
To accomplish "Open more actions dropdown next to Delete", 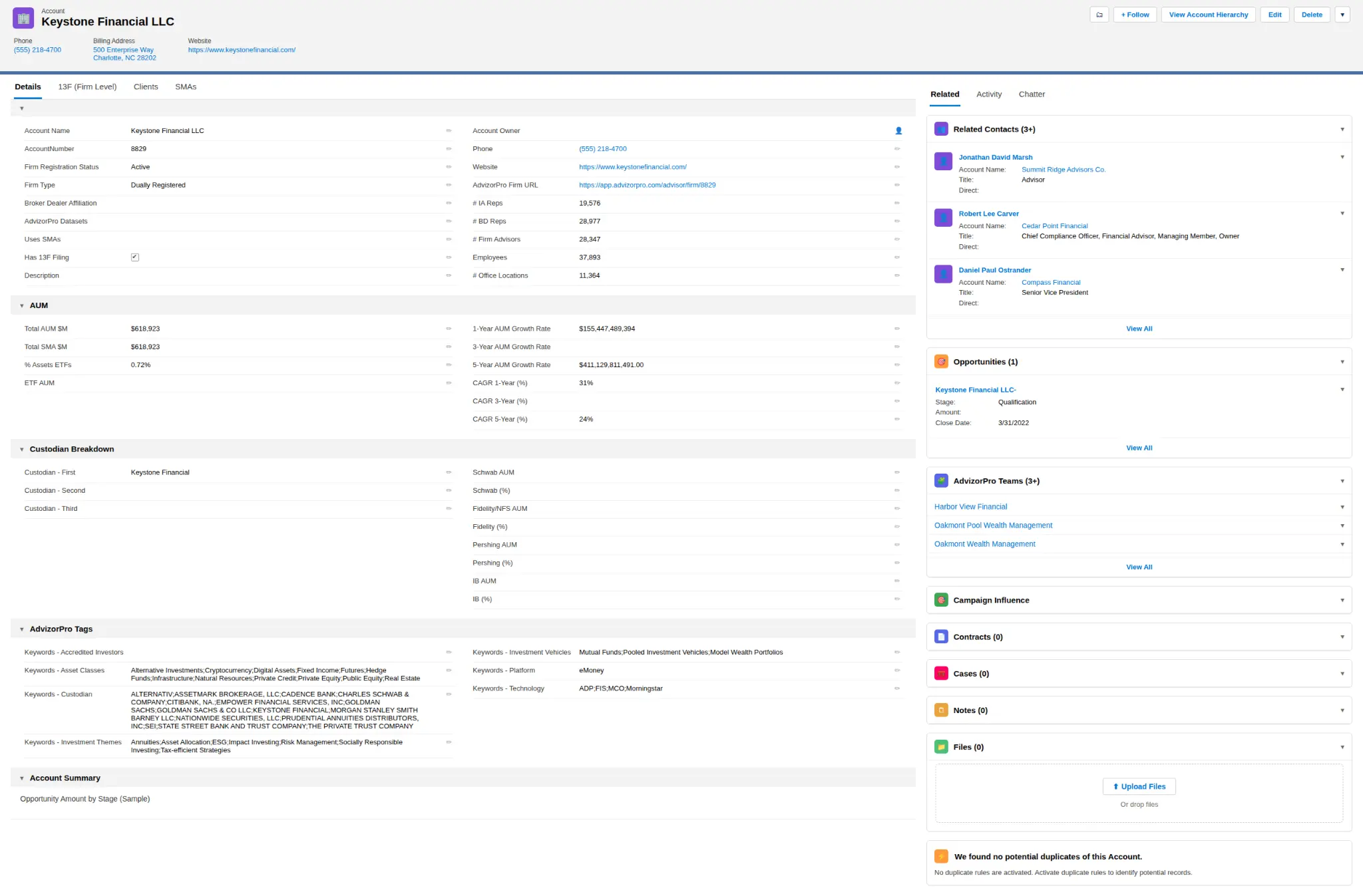I will pyautogui.click(x=1342, y=15).
